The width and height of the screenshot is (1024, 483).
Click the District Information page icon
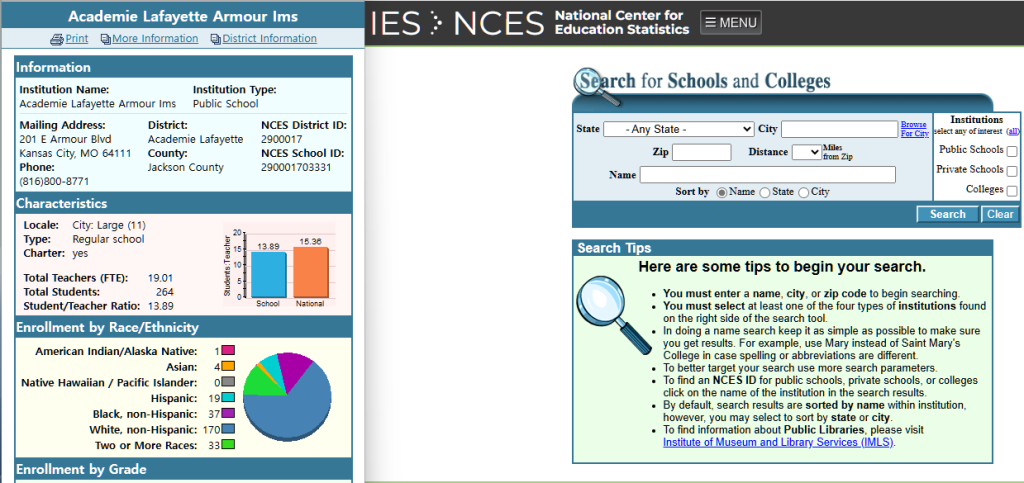tap(216, 39)
